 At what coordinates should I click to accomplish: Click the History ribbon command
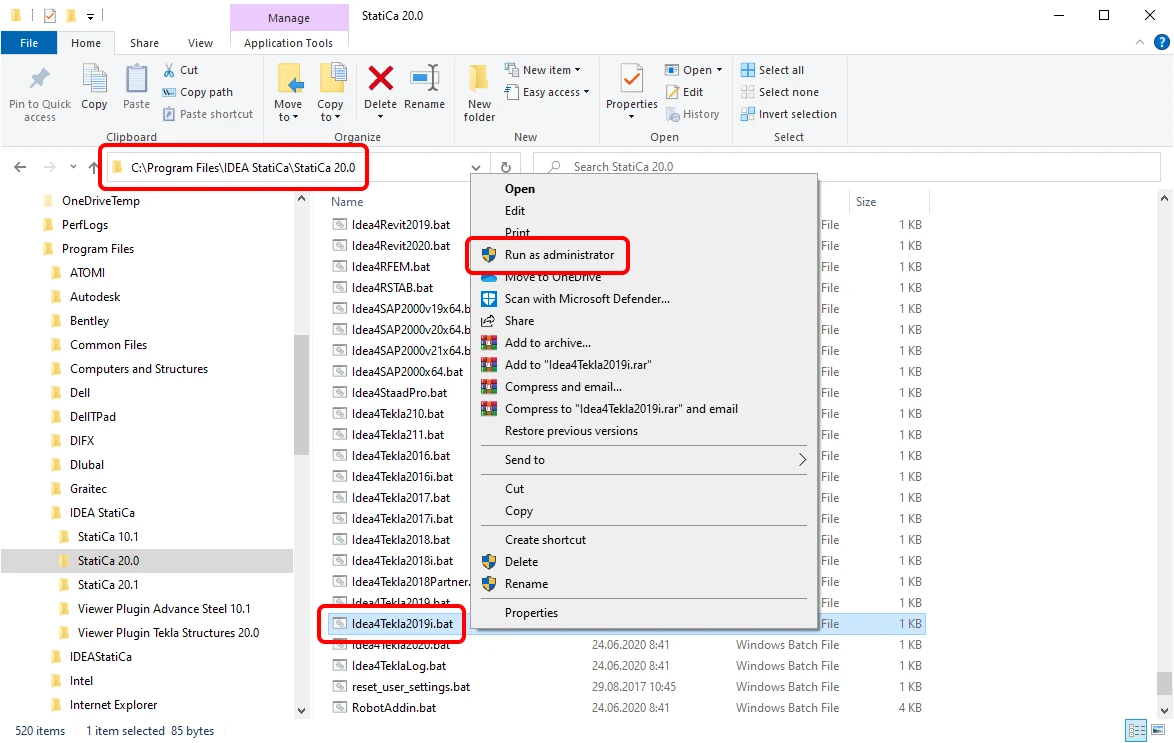693,114
